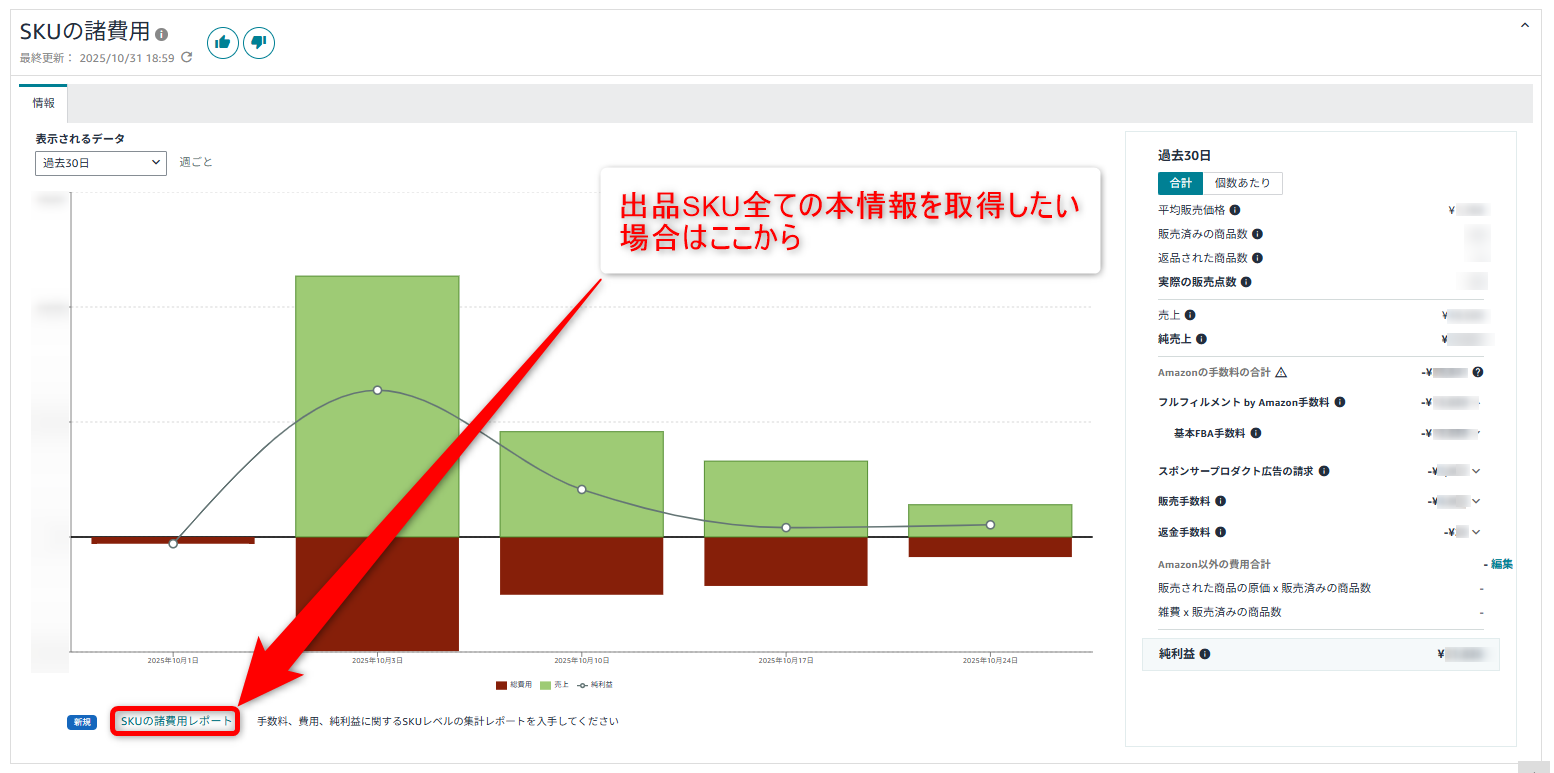Open the SKUの諸費用レポート link

(x=175, y=721)
